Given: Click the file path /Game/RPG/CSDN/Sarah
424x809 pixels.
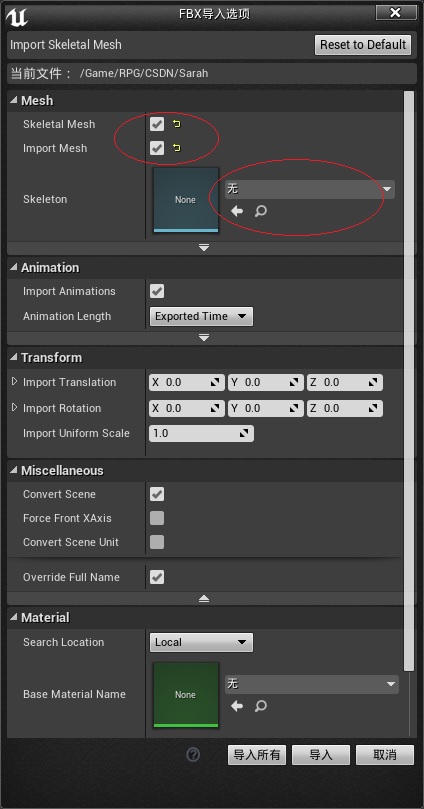Looking at the screenshot, I should tap(144, 73).
